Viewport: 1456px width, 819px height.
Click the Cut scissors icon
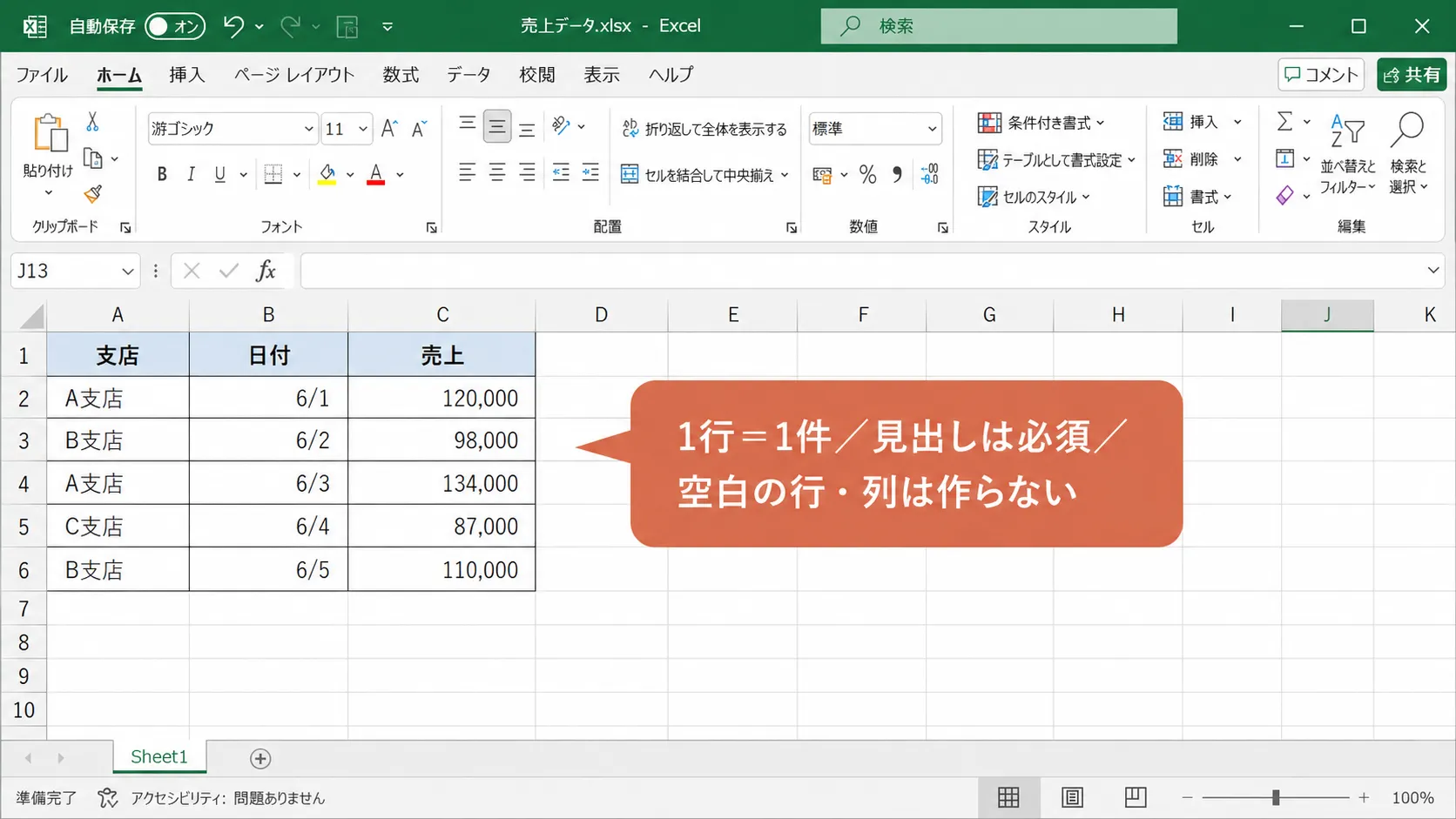coord(92,121)
